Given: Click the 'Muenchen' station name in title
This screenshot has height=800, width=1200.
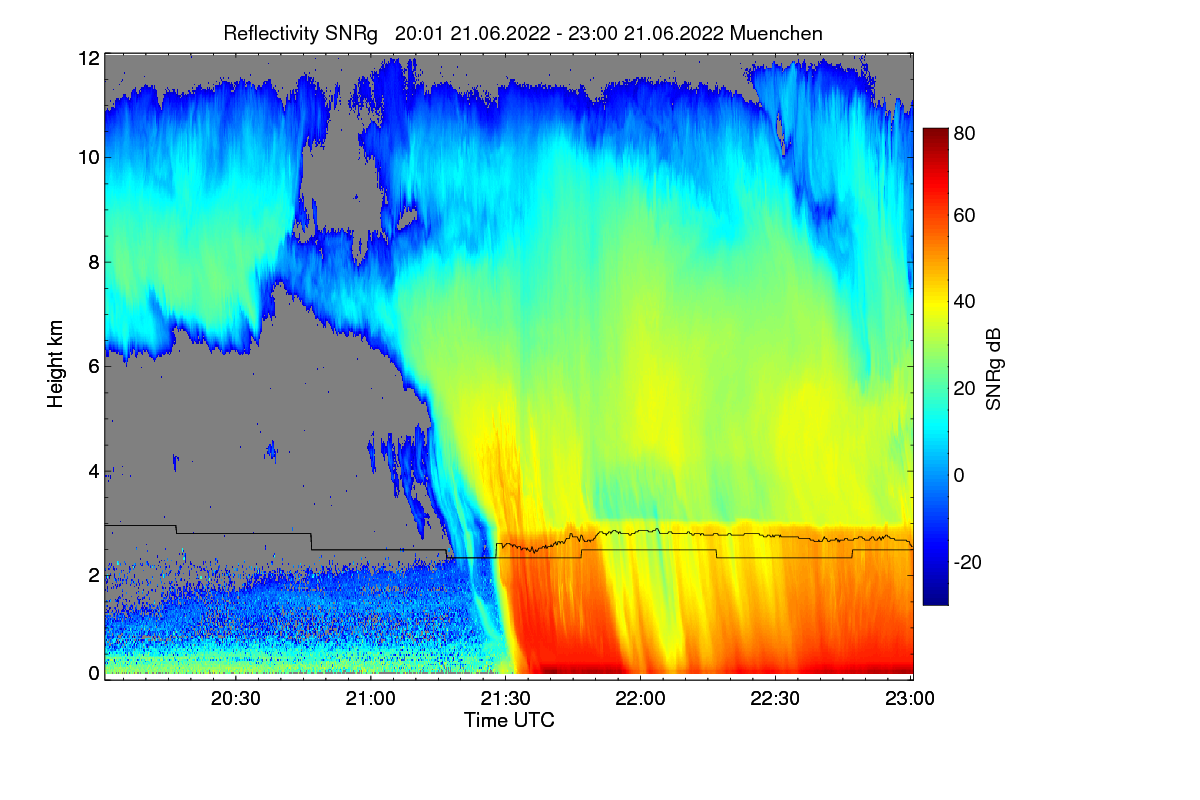Looking at the screenshot, I should click(777, 33).
